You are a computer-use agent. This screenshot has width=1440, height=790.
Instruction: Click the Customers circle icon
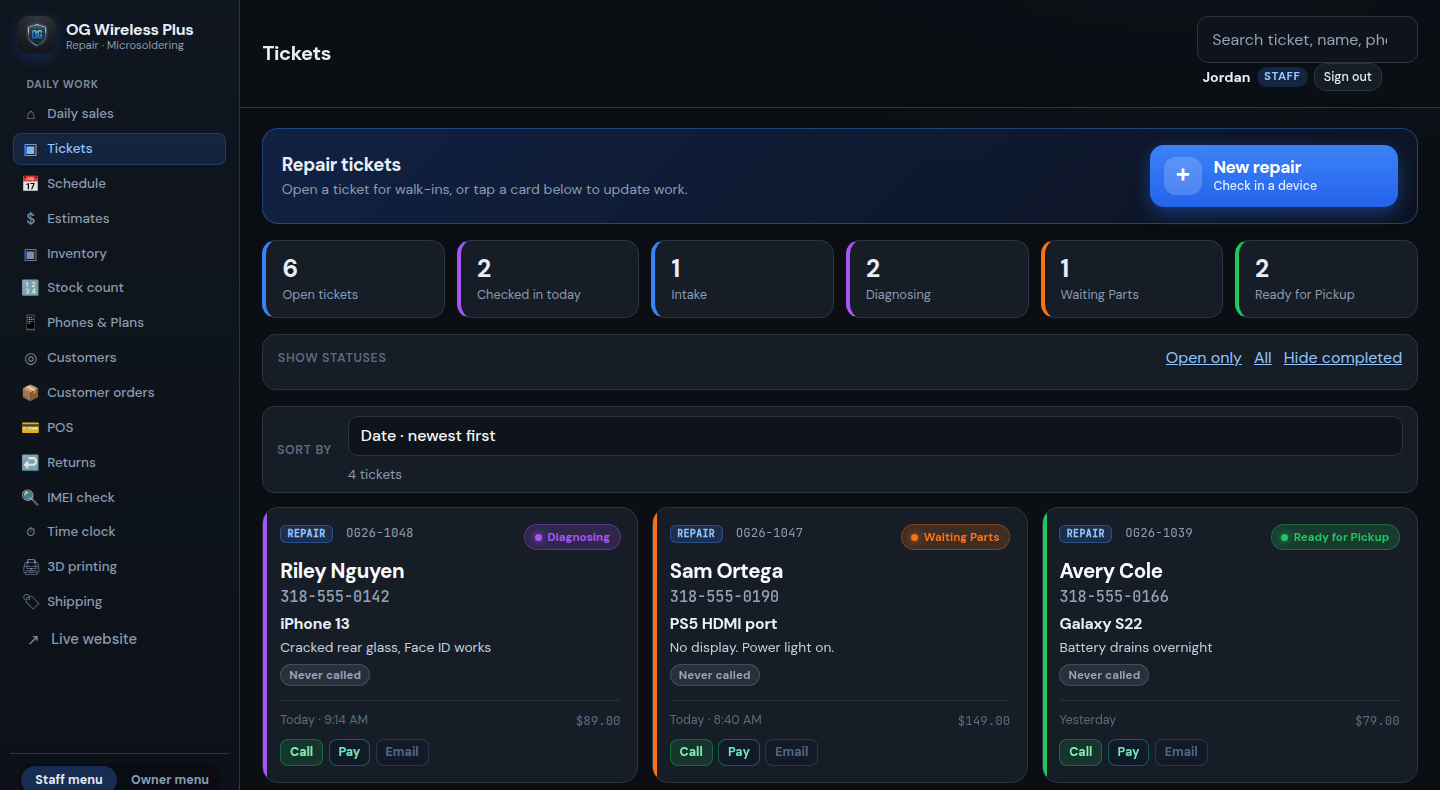[30, 358]
